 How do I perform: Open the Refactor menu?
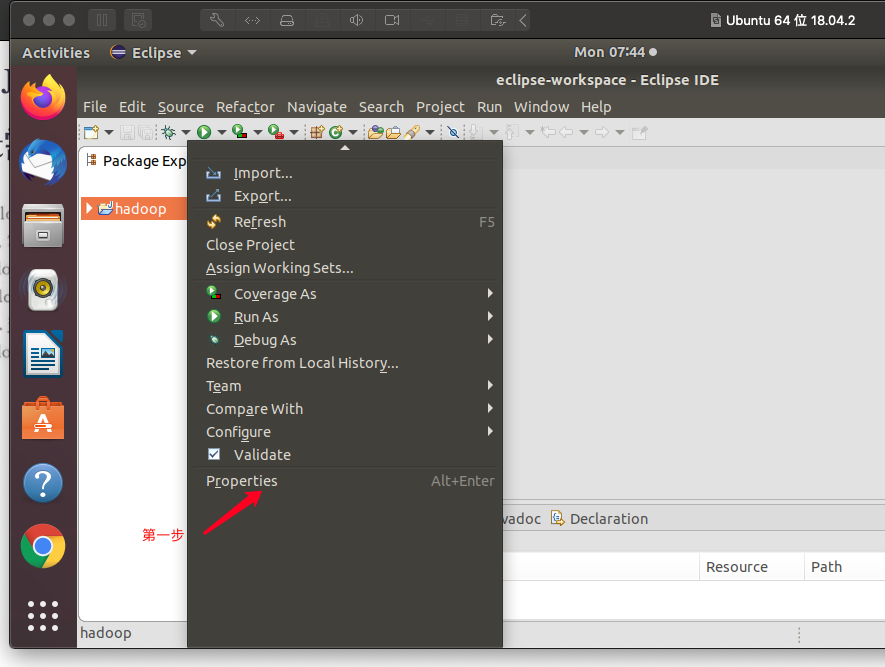click(245, 107)
